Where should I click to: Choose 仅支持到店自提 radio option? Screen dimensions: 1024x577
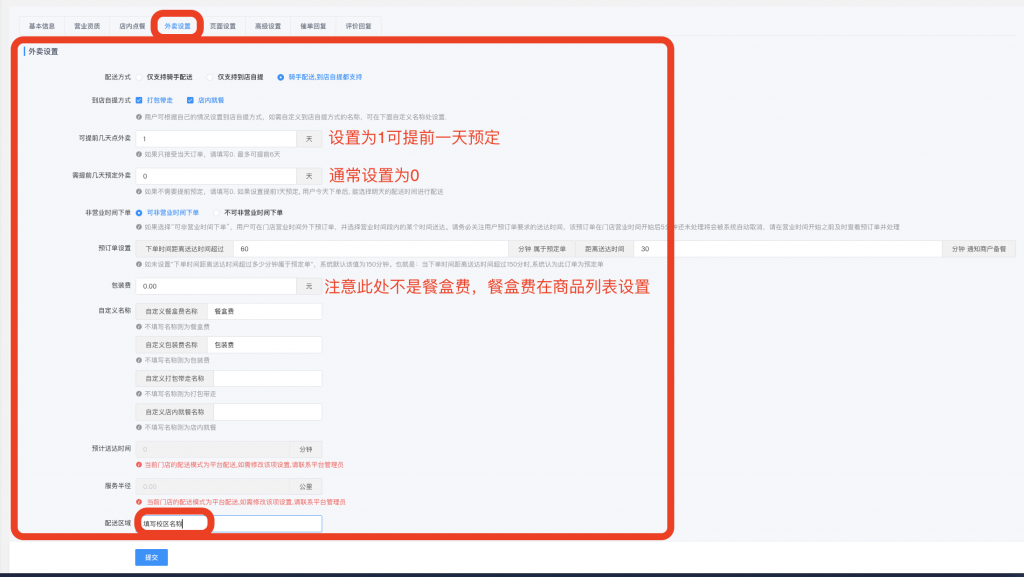tap(211, 77)
